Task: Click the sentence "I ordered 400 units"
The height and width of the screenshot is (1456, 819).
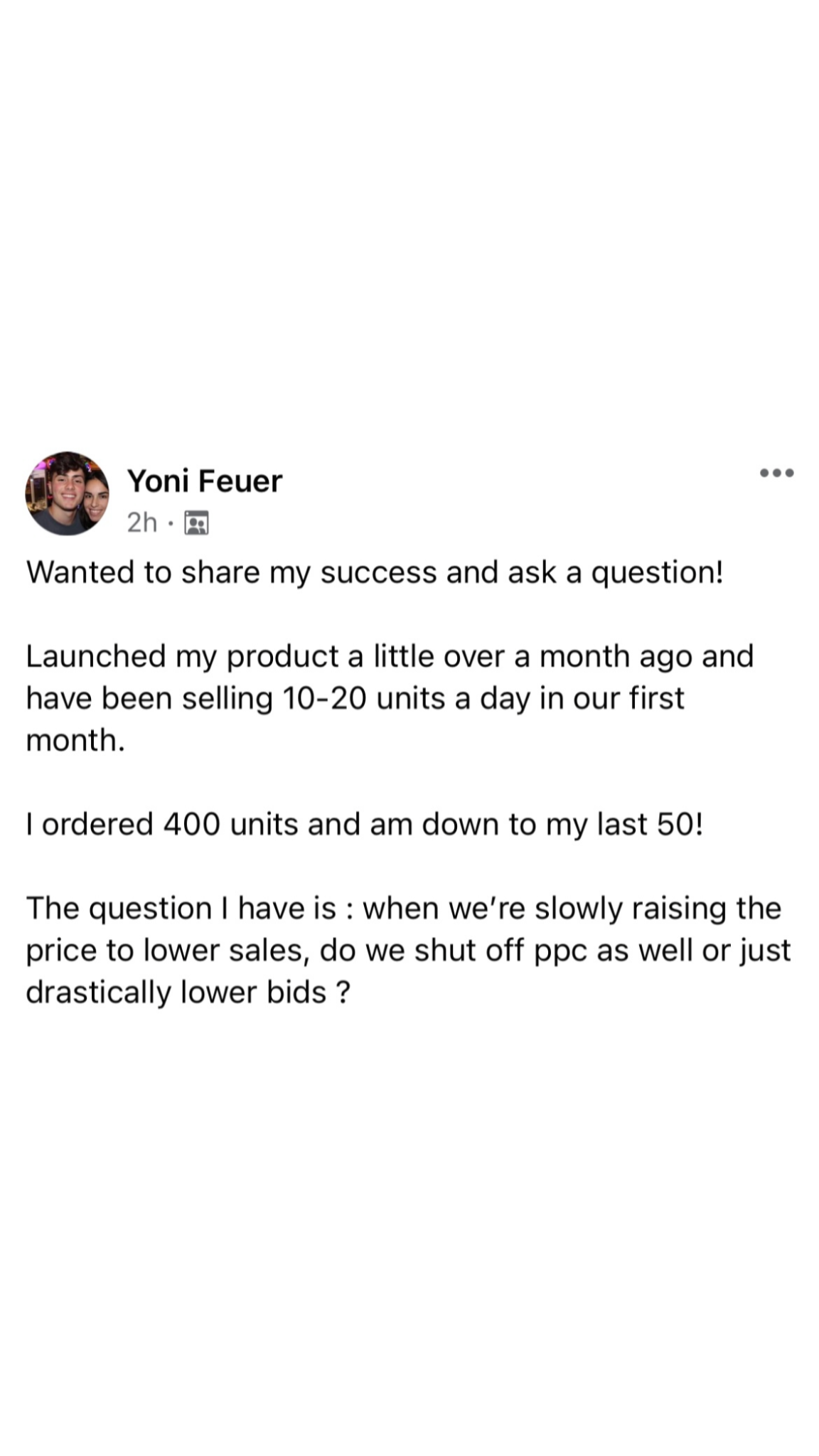Action: coord(364,825)
